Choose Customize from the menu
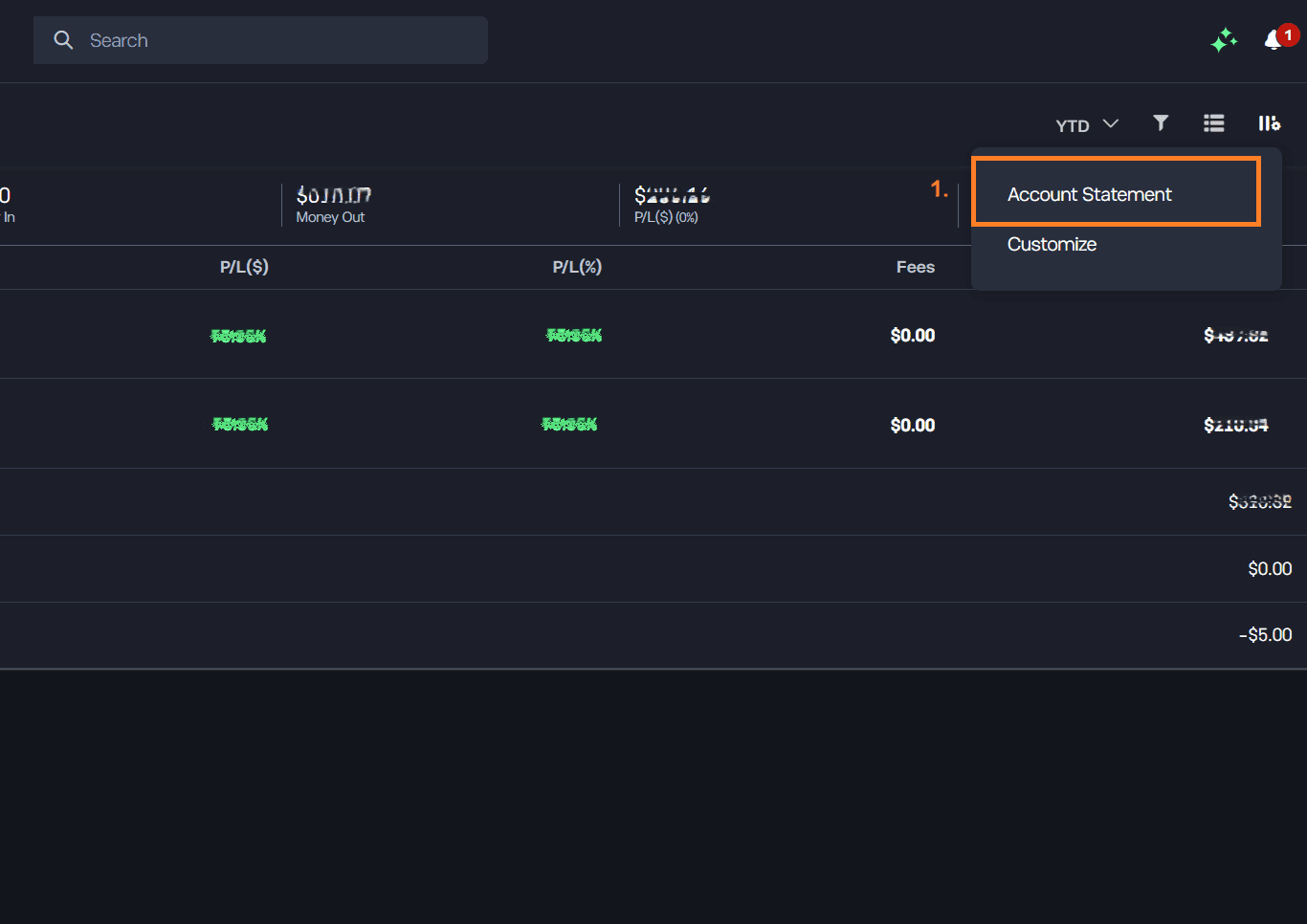The width and height of the screenshot is (1307, 924). click(x=1052, y=244)
